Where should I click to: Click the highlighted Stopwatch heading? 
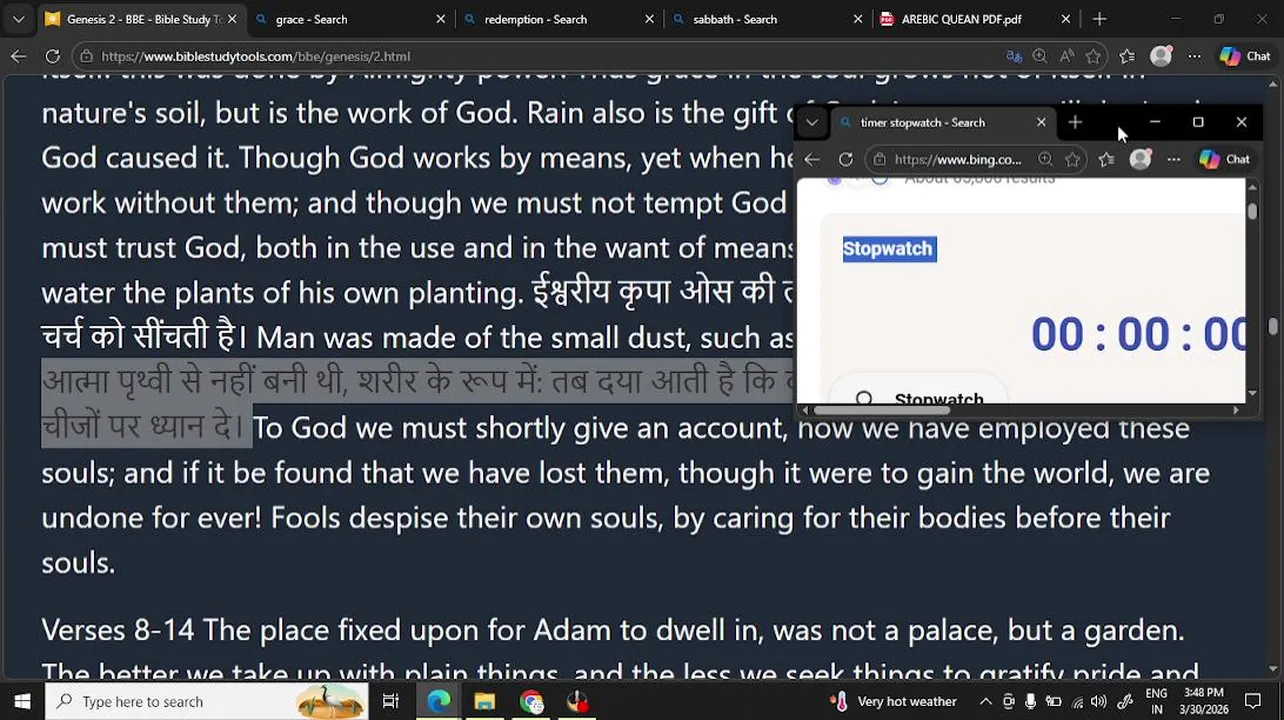(x=889, y=249)
